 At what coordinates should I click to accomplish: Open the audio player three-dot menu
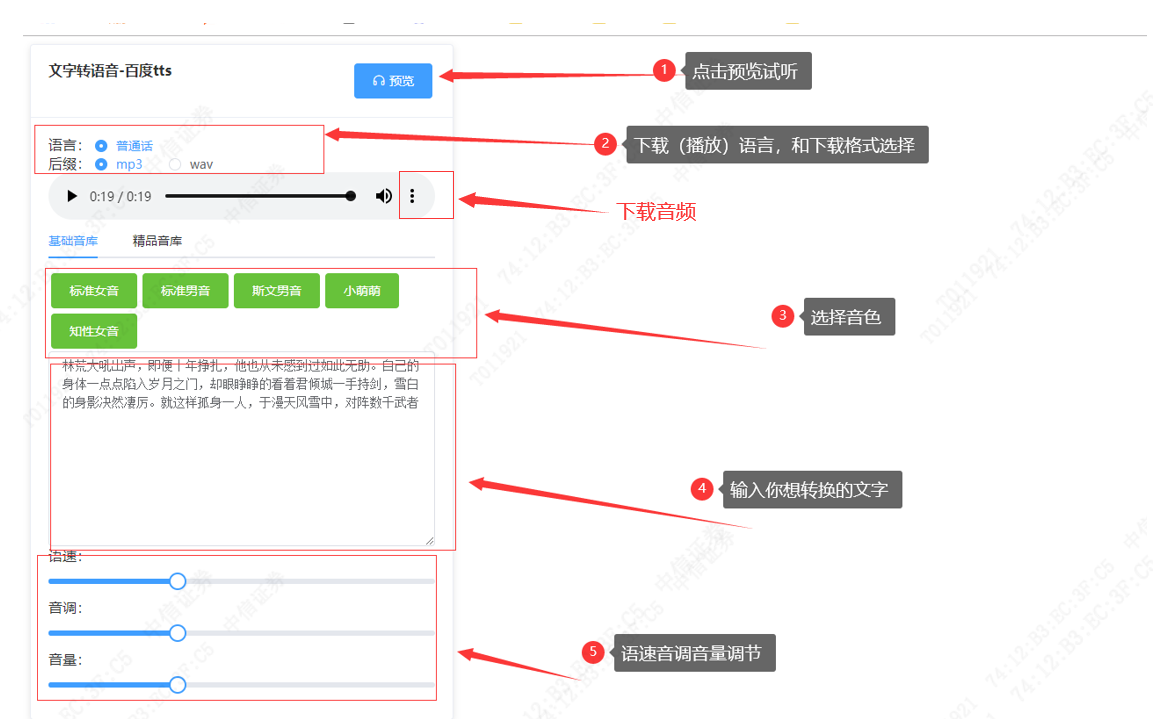click(412, 196)
